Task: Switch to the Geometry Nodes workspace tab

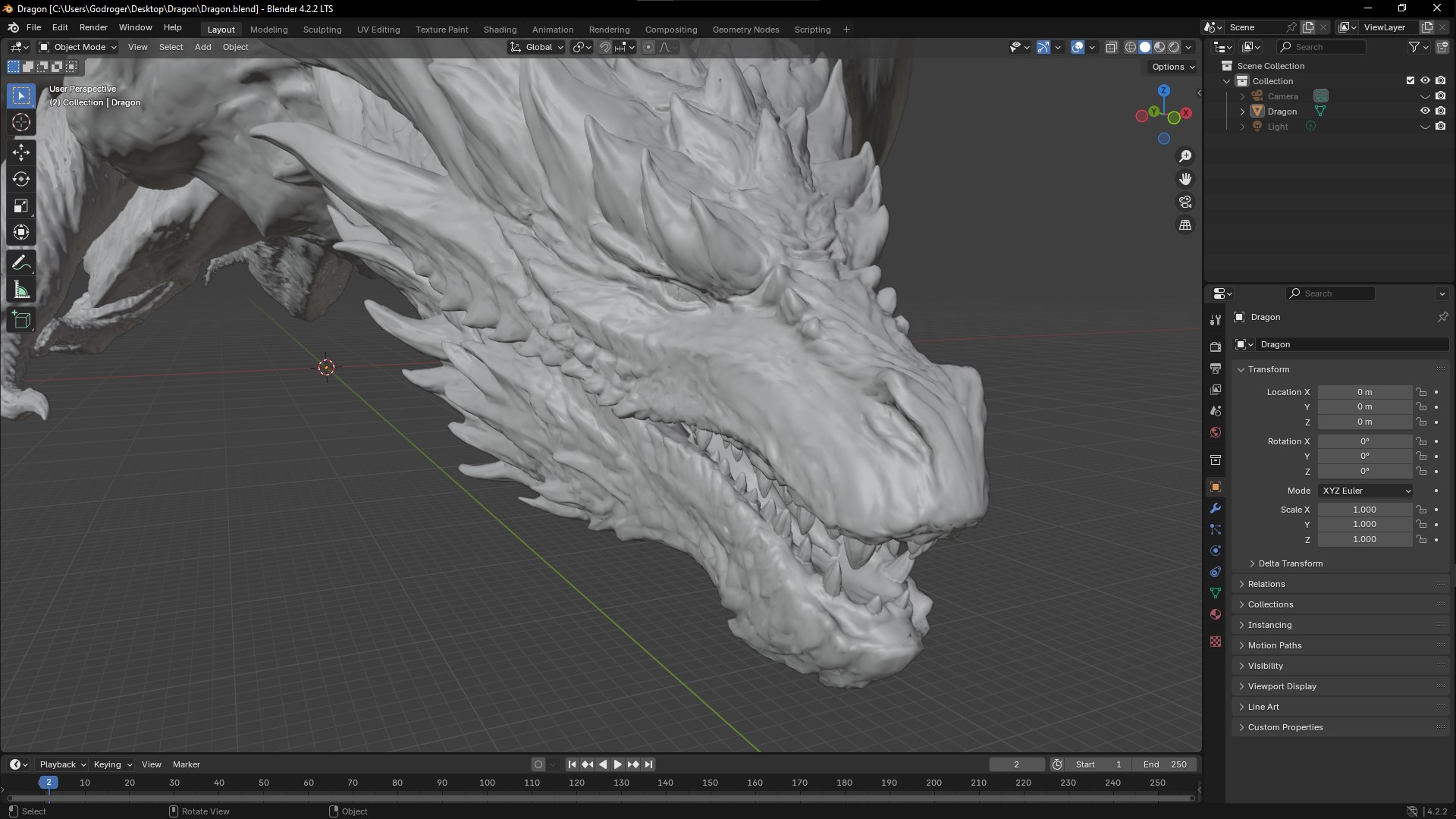Action: click(745, 30)
